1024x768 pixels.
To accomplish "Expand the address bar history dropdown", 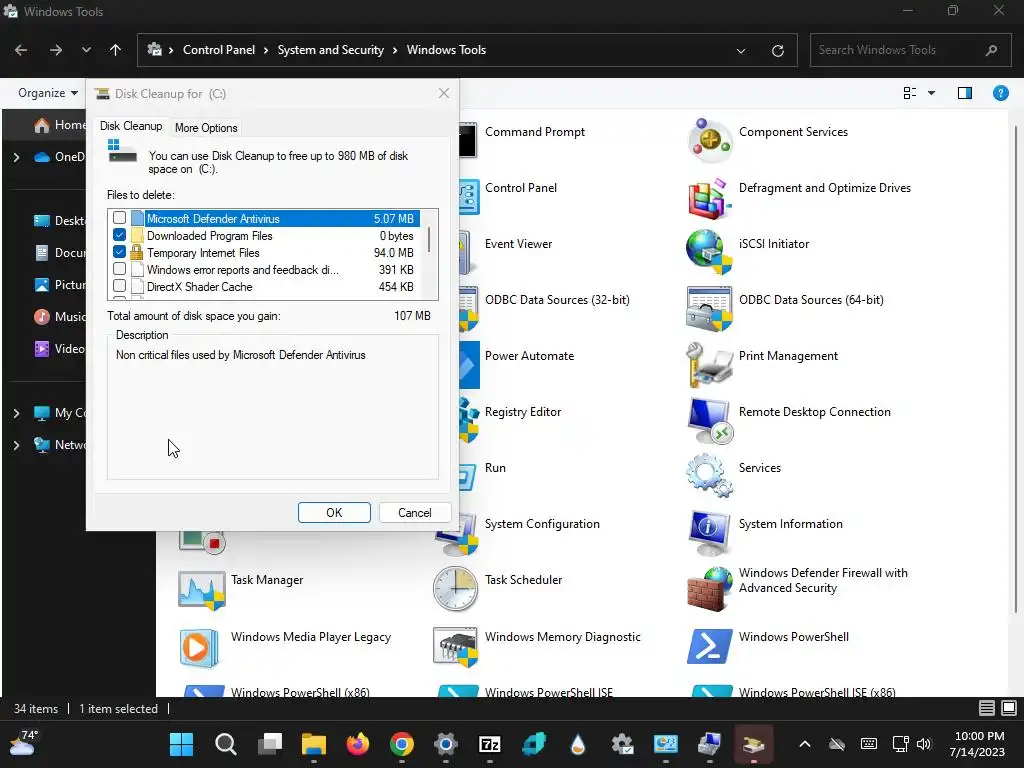I will pyautogui.click(x=741, y=50).
